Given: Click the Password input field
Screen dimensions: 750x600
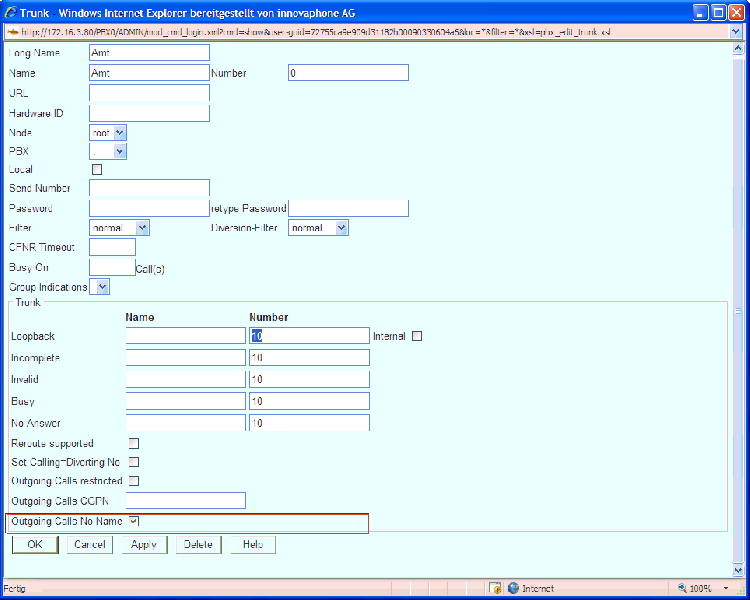Looking at the screenshot, I should [149, 208].
